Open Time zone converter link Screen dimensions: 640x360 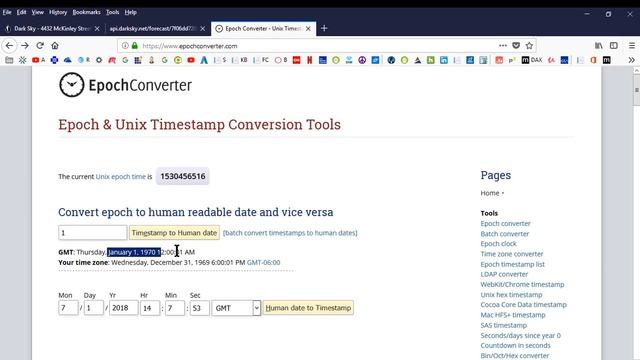(512, 254)
